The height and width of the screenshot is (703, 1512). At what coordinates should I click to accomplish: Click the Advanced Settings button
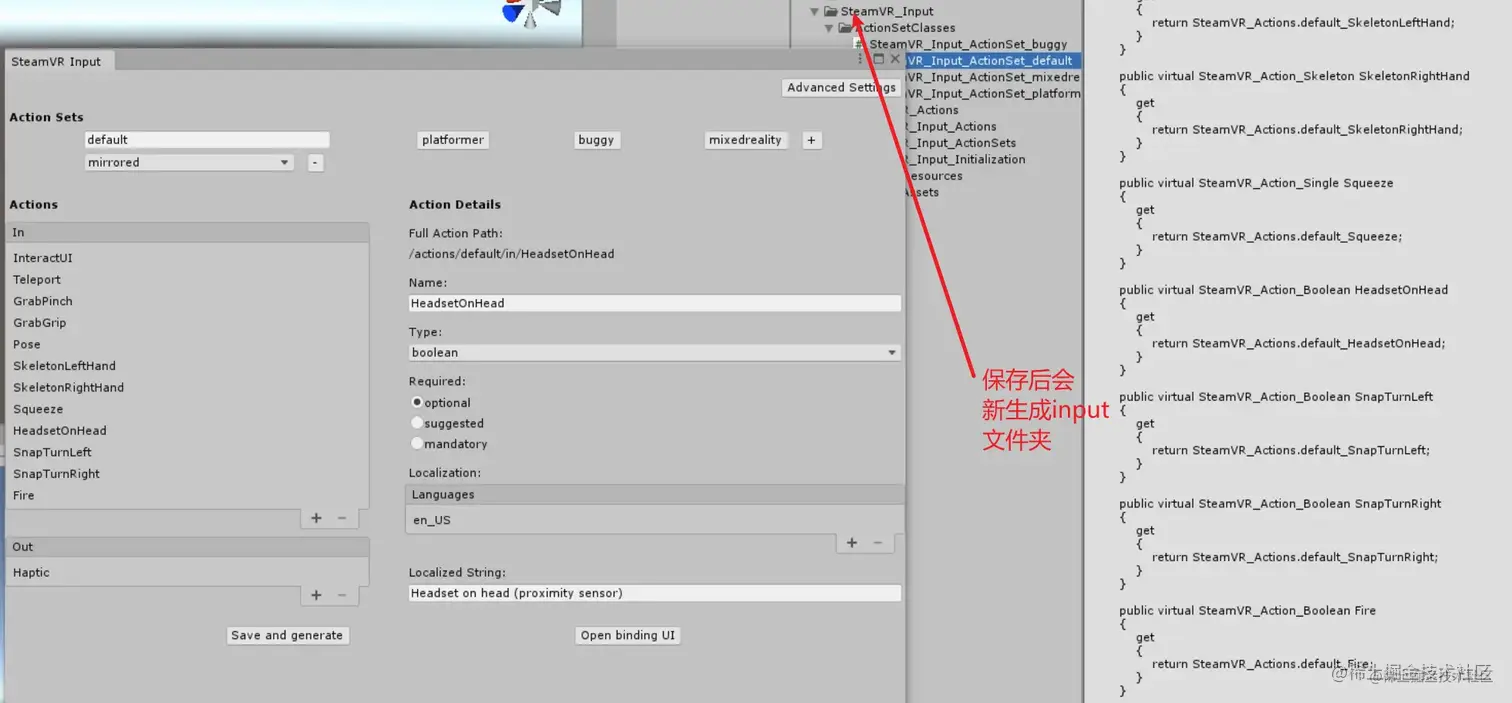point(841,88)
